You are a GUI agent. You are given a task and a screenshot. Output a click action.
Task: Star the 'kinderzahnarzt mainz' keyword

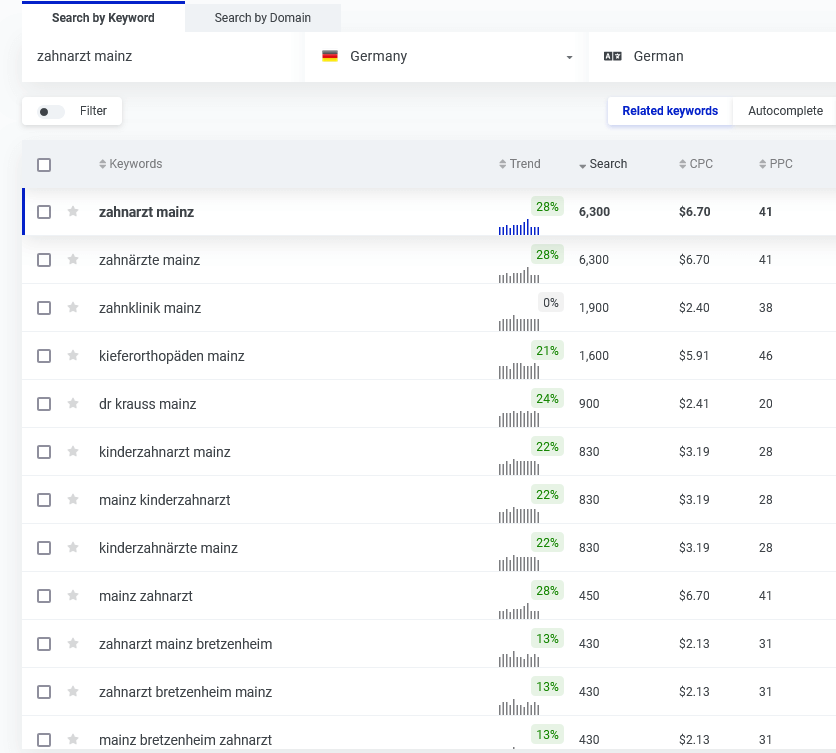73,452
